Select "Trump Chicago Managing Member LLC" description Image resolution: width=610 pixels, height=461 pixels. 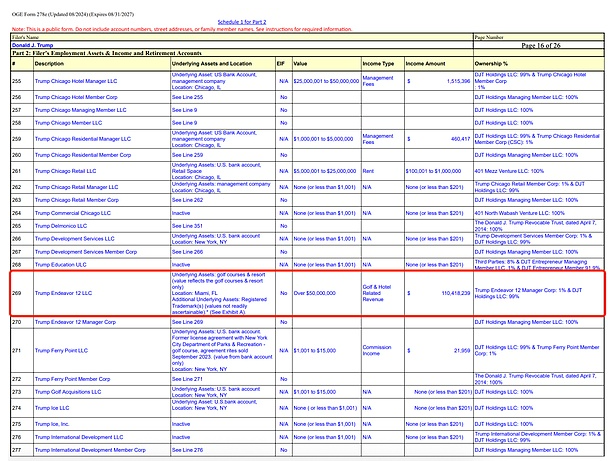(81, 110)
